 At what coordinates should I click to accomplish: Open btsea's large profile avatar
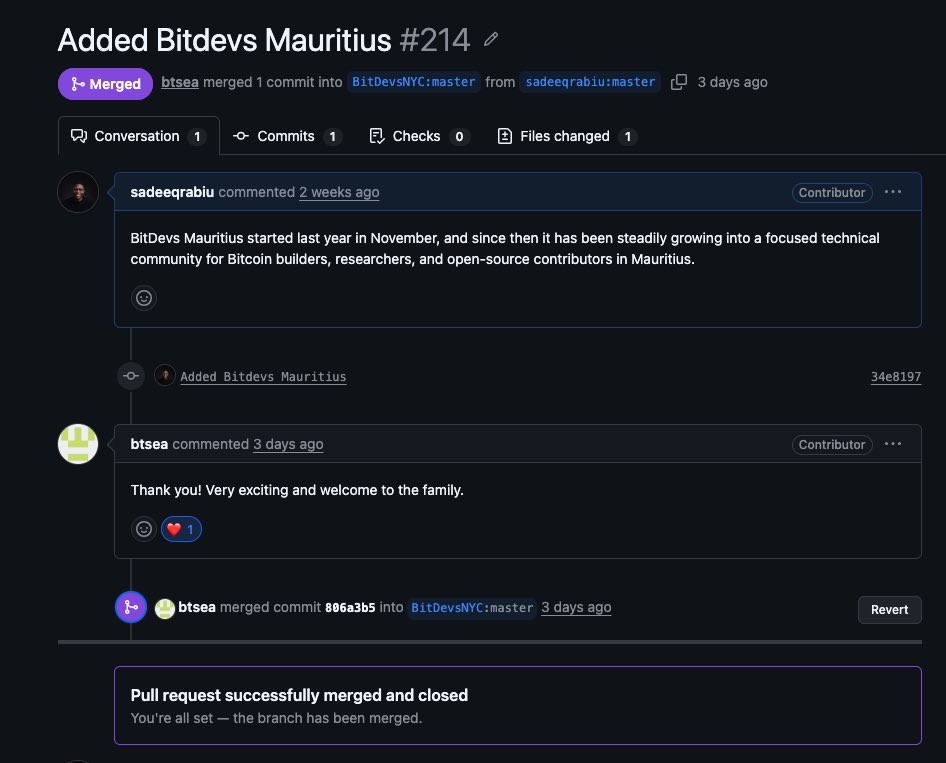coord(78,444)
